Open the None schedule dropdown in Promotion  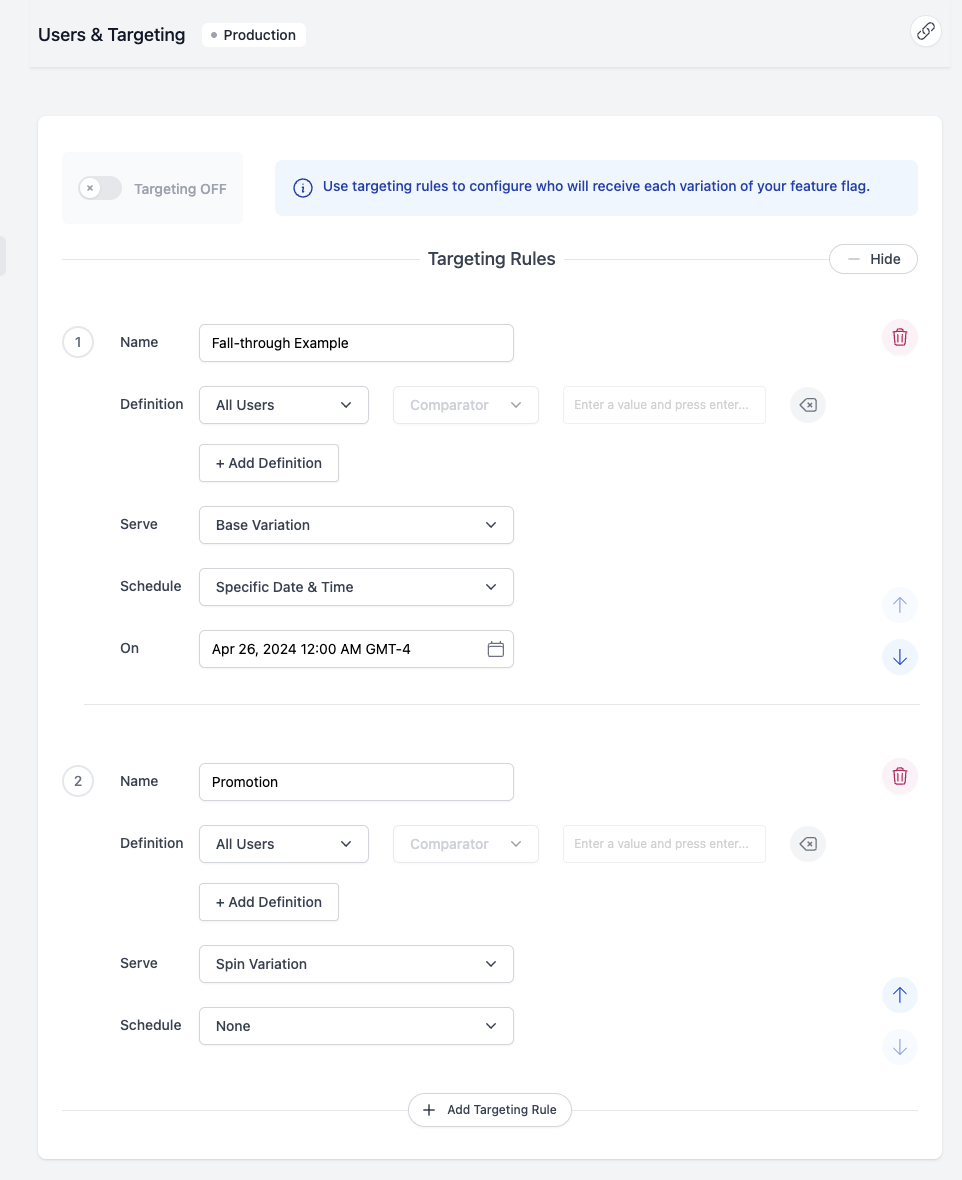(356, 1026)
